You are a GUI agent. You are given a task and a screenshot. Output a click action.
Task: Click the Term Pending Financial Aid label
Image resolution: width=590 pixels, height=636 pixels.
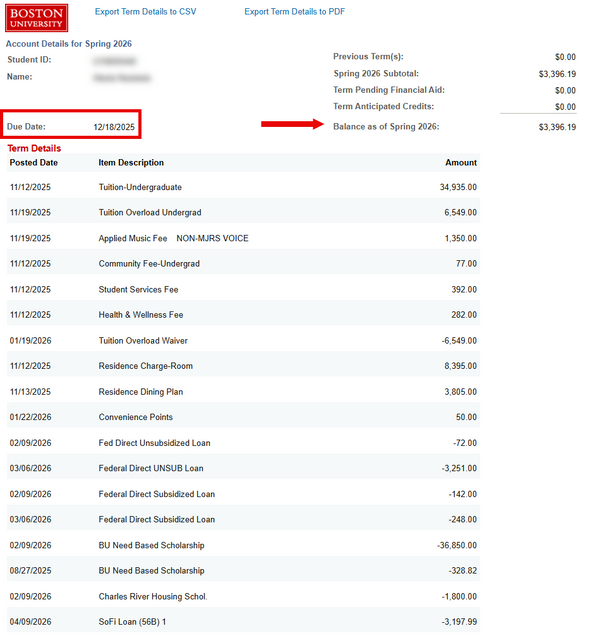[x=389, y=90]
